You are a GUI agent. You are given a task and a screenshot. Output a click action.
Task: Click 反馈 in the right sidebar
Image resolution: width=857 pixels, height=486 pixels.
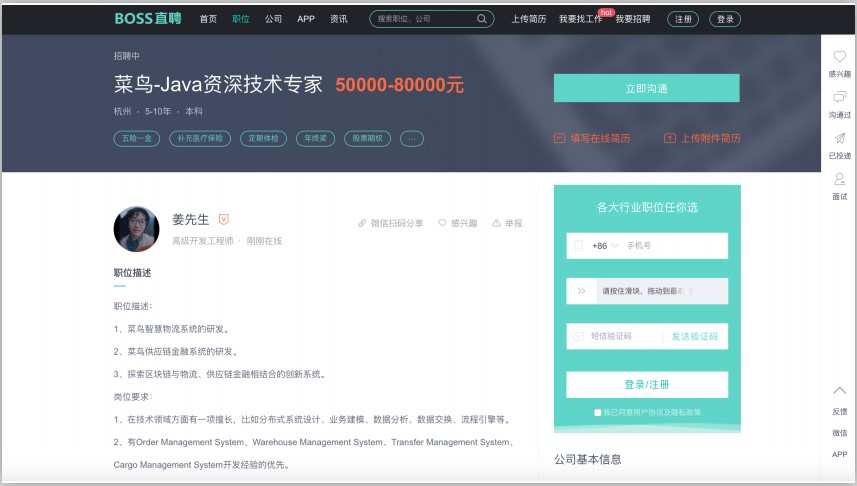click(x=840, y=412)
